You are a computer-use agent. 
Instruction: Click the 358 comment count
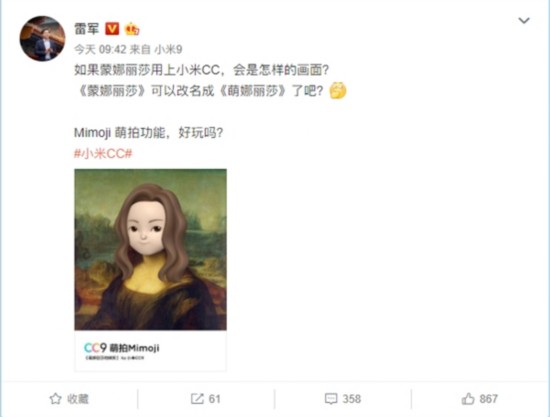point(351,399)
